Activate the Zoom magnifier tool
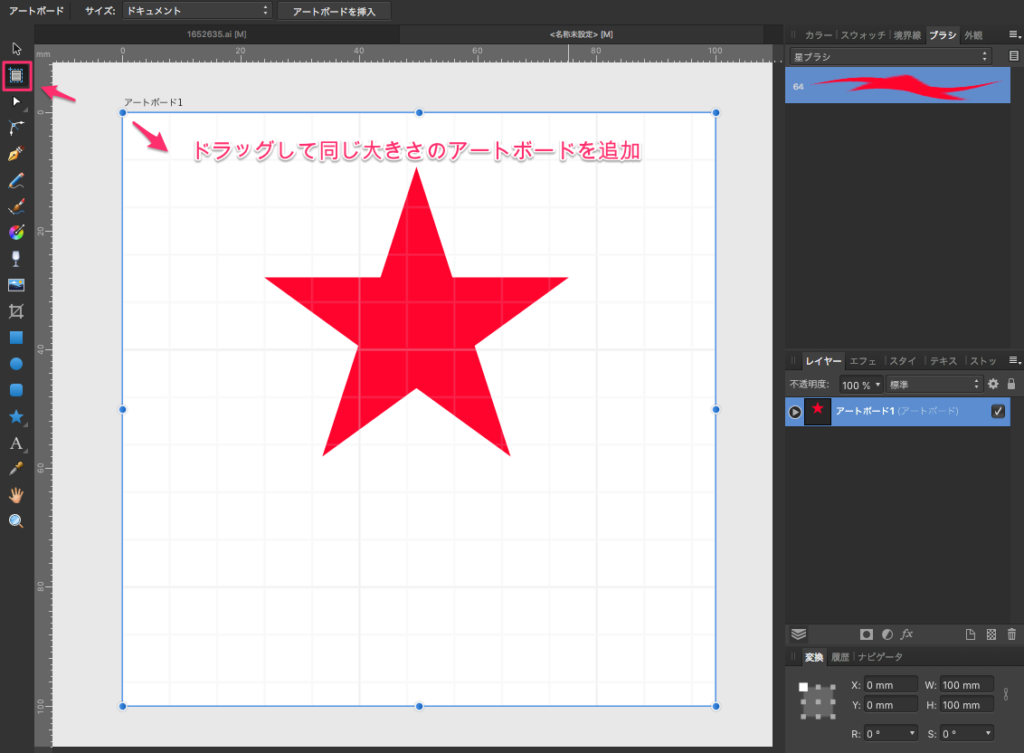 coord(16,521)
